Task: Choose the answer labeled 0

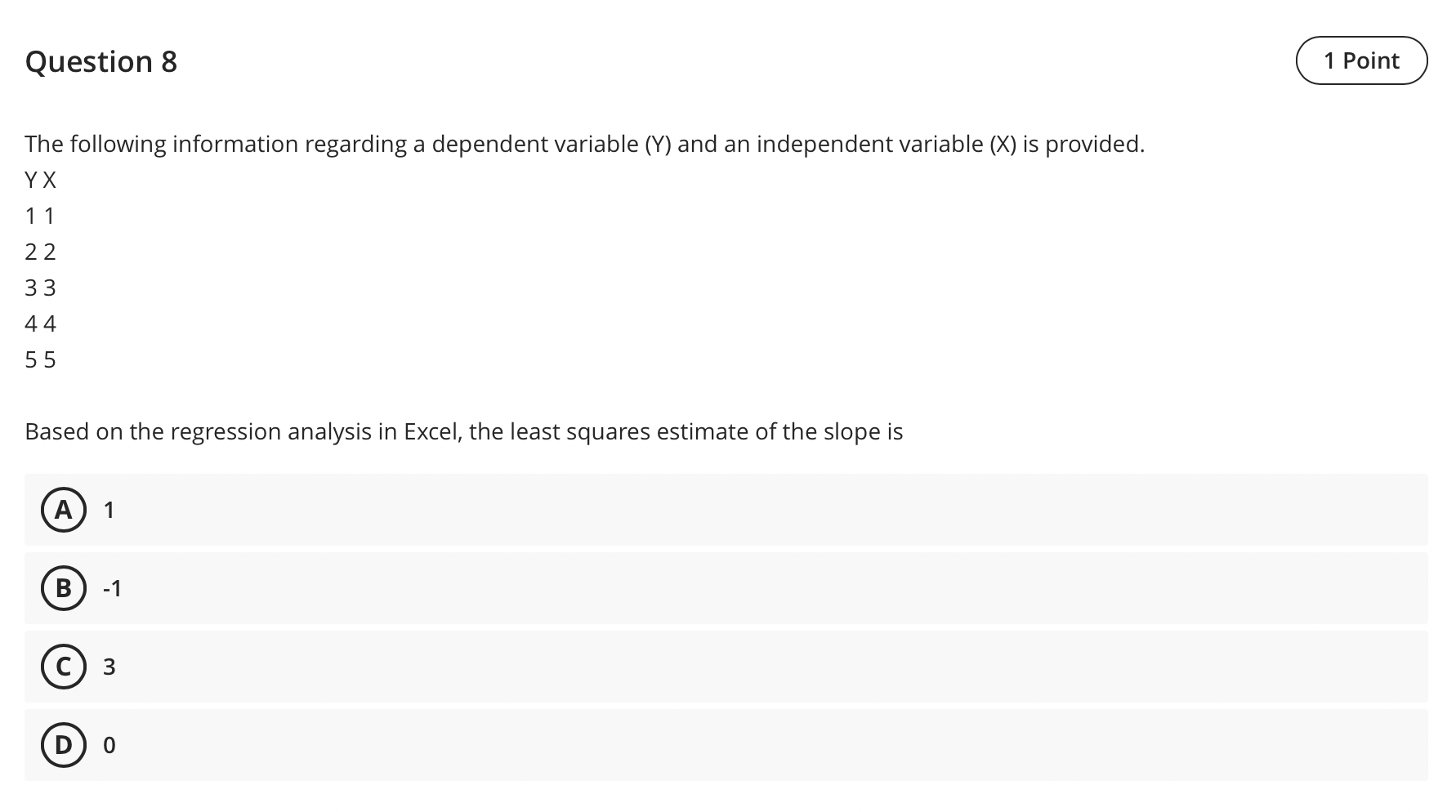Action: [x=108, y=745]
